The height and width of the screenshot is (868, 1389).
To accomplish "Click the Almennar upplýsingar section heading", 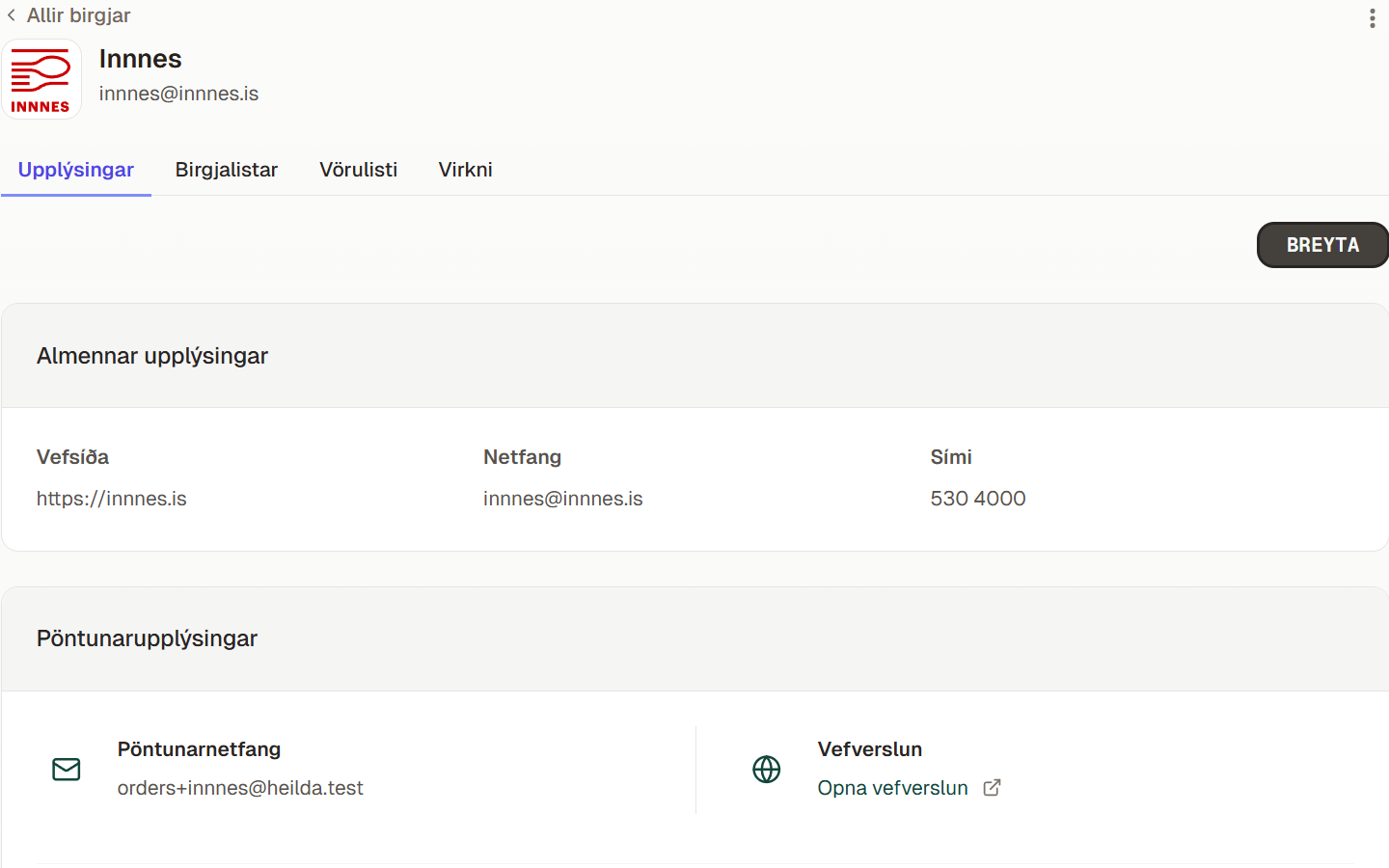I will click(x=152, y=356).
